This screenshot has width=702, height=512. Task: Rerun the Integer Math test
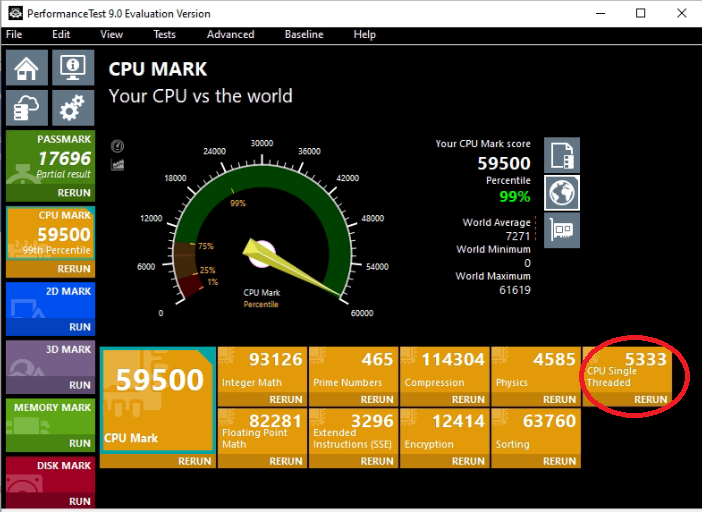coord(285,399)
